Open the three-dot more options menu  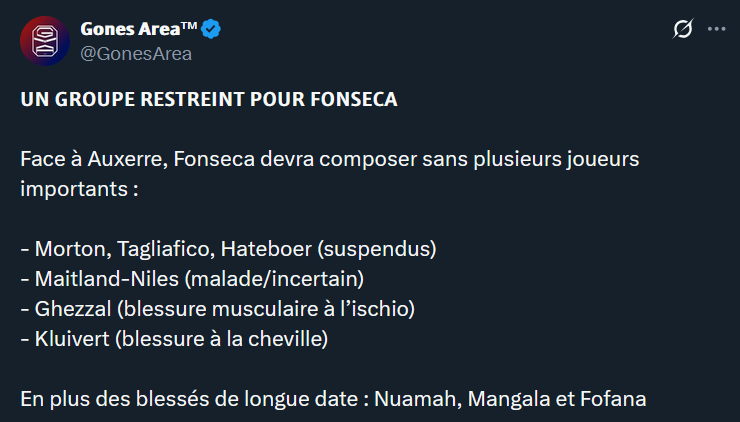click(x=716, y=30)
